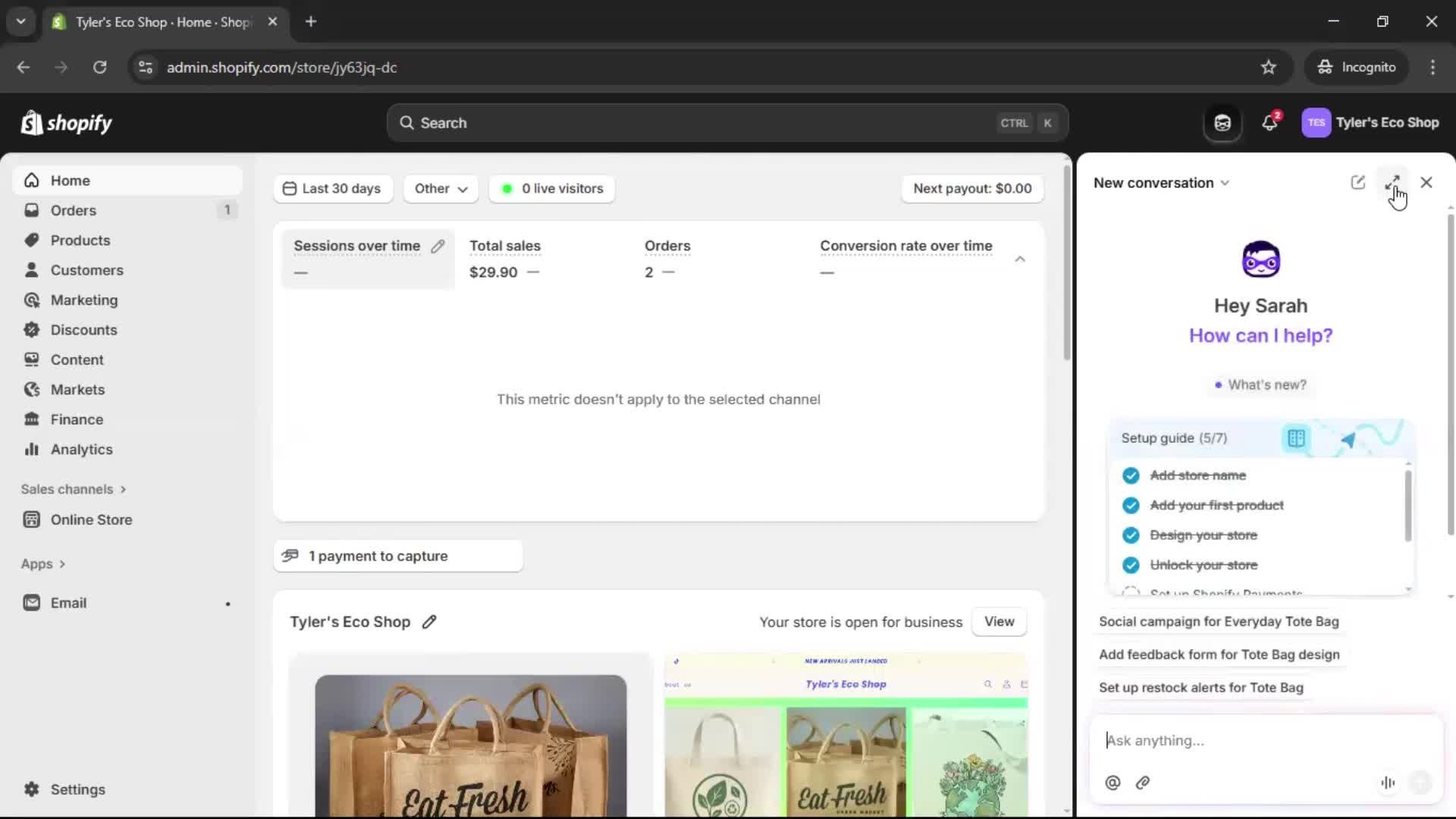Start a new chat with the compose icon
This screenshot has height=819, width=1456.
tap(1358, 182)
